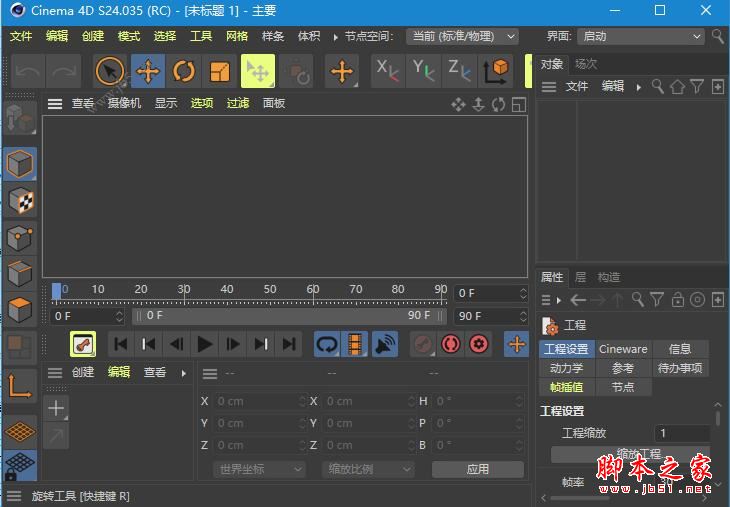
Task: Click the 应用 apply button
Action: click(477, 469)
